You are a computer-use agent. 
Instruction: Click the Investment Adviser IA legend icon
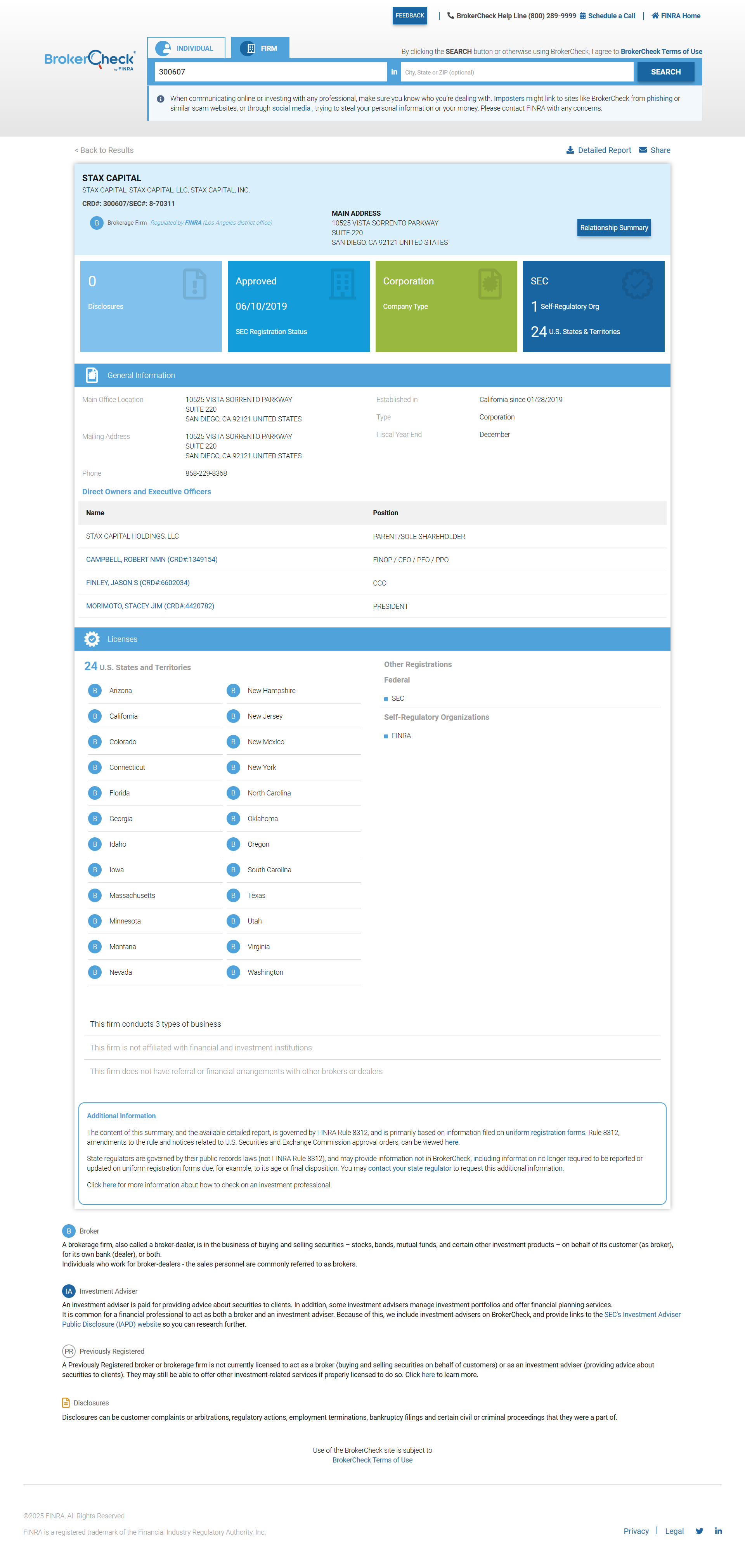(69, 1291)
